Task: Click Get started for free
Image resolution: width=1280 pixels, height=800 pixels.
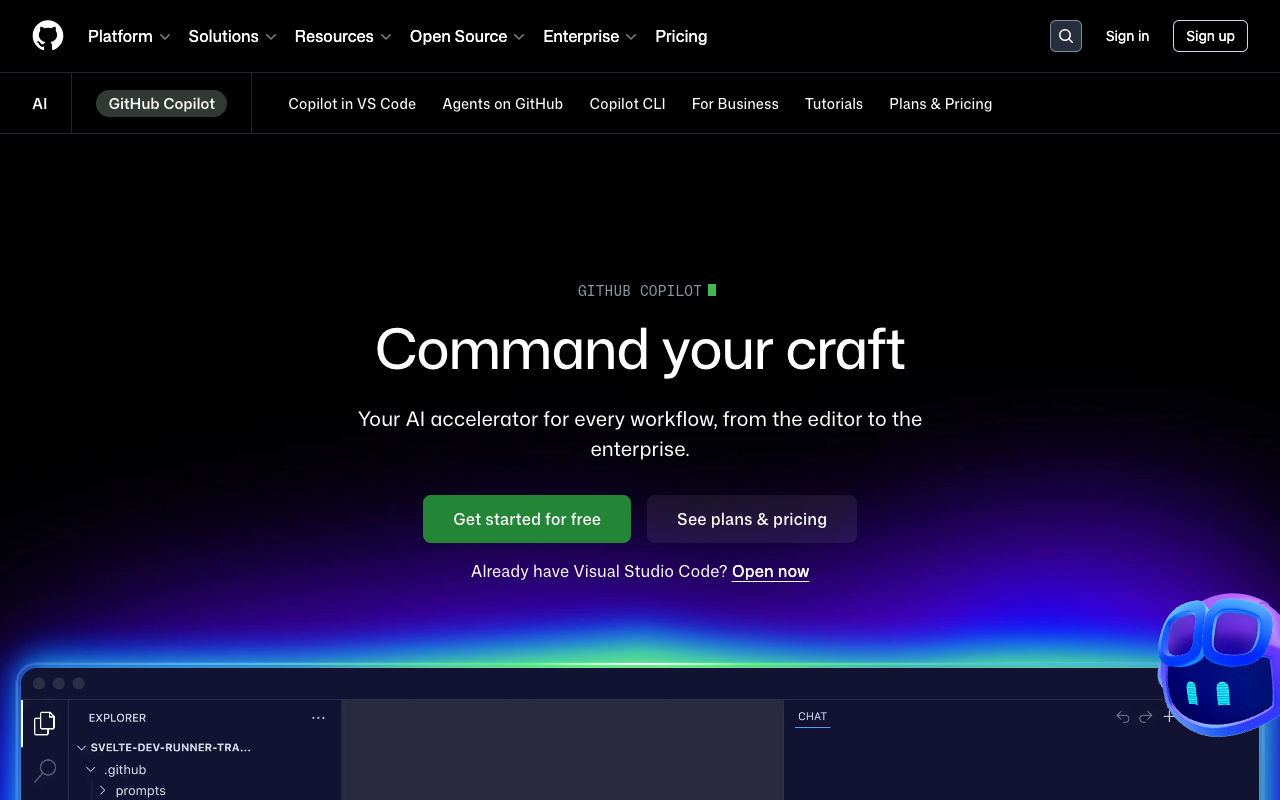Action: (527, 519)
